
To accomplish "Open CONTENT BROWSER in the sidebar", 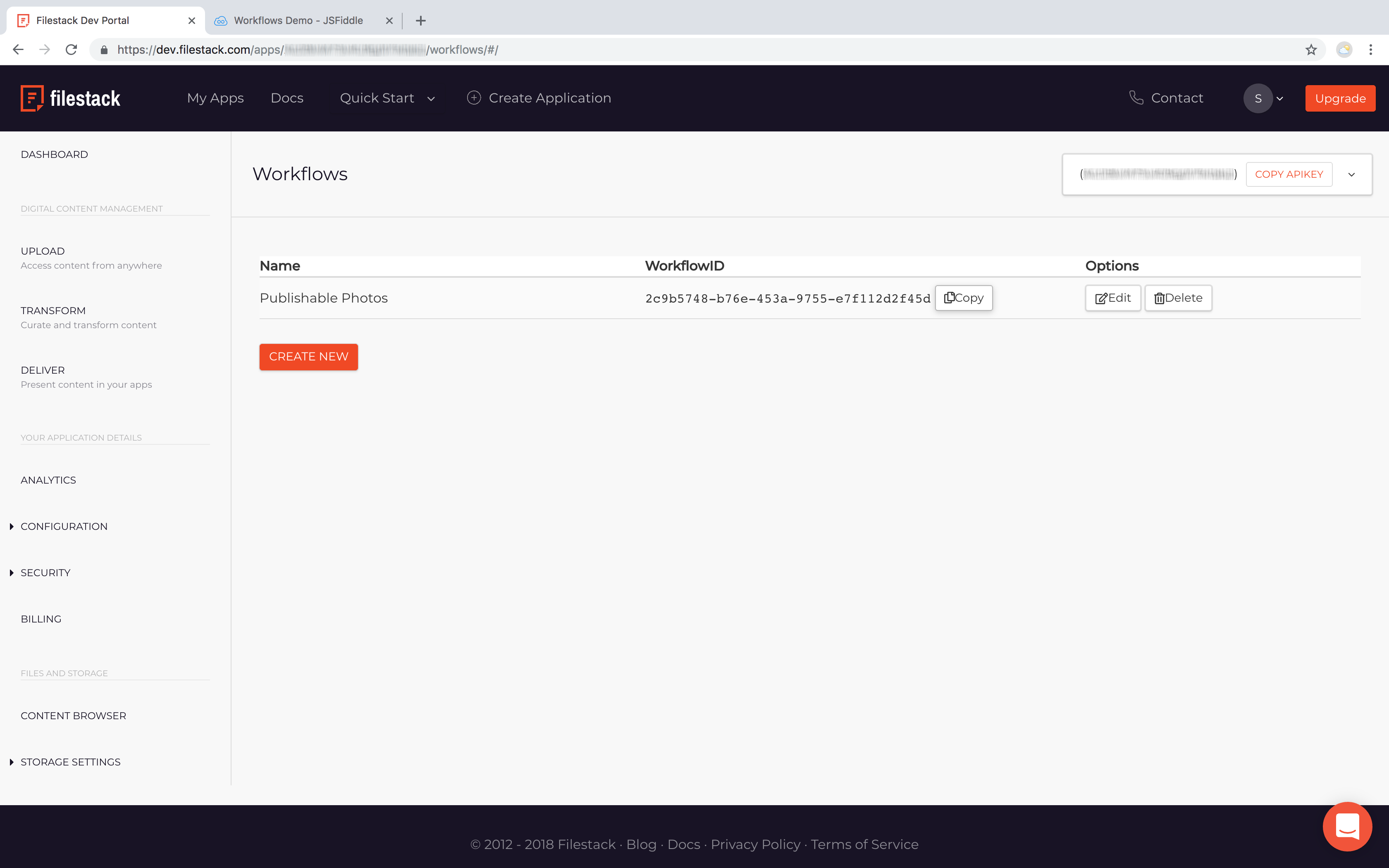I will 74,716.
